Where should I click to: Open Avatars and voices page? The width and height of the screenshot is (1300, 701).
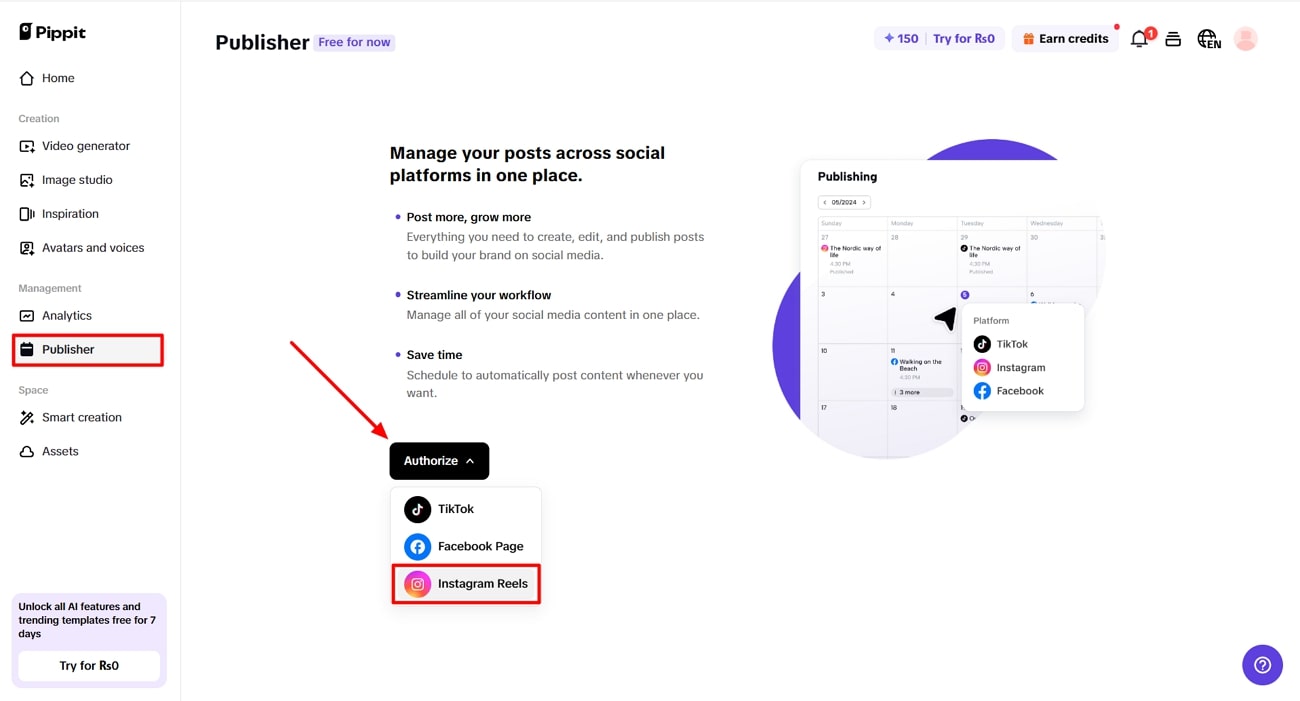[x=92, y=248]
